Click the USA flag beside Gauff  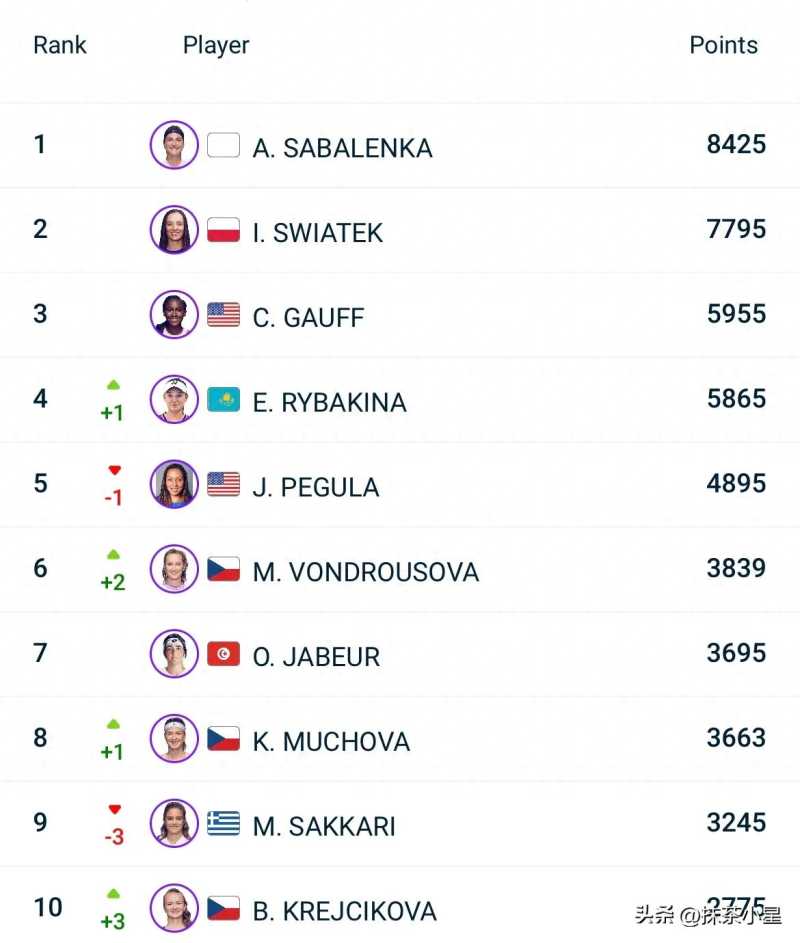(x=223, y=315)
